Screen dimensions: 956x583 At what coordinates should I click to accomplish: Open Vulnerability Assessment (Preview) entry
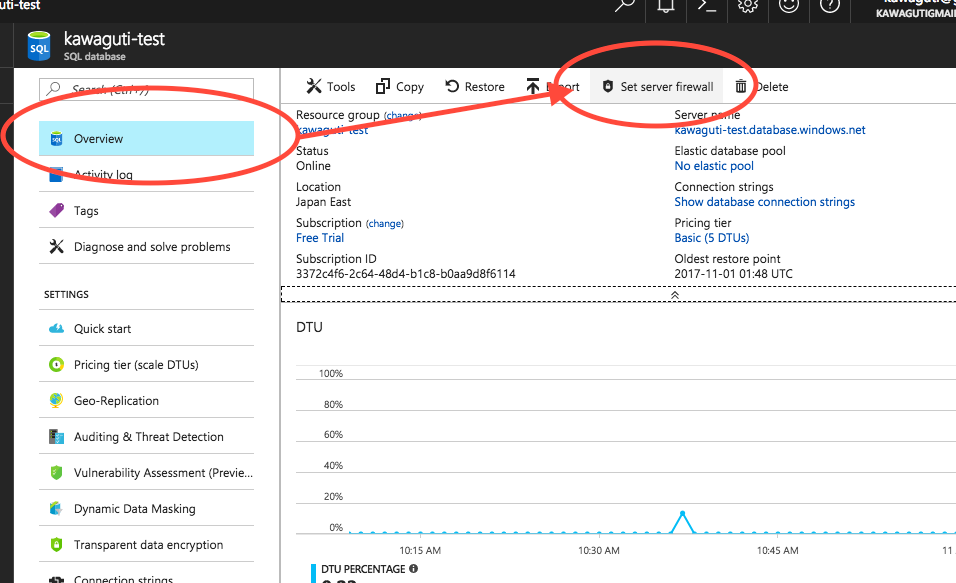tap(146, 473)
